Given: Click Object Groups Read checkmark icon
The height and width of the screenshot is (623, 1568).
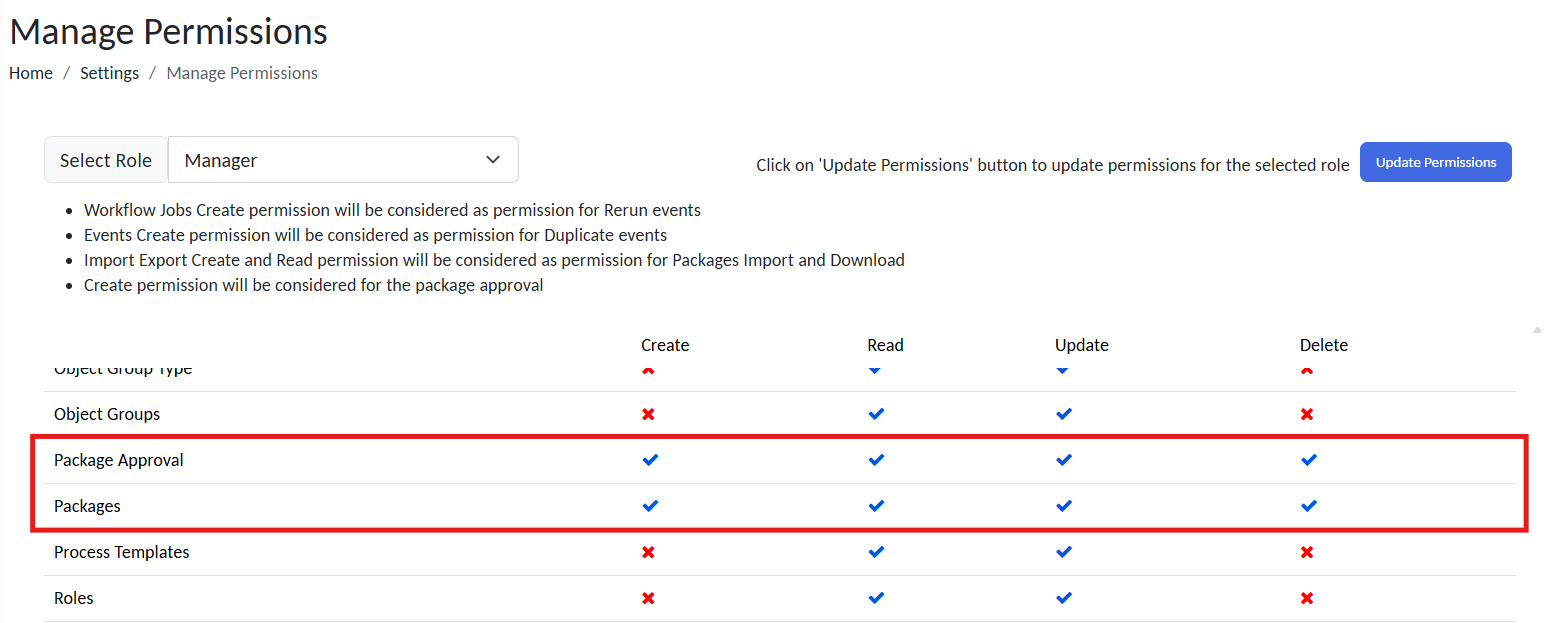Looking at the screenshot, I should pos(876,414).
